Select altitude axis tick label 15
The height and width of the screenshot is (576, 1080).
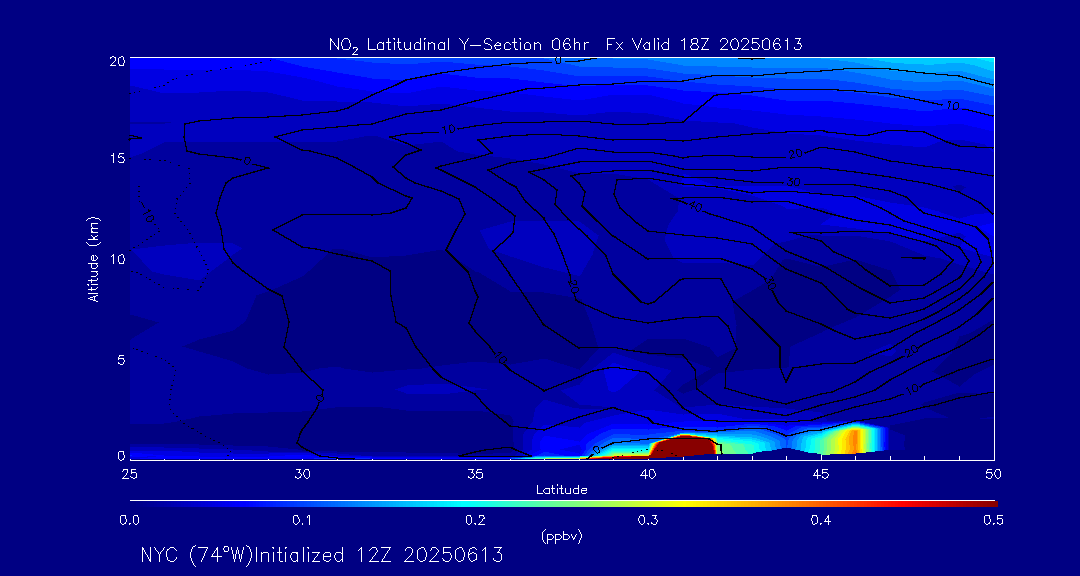coord(116,158)
